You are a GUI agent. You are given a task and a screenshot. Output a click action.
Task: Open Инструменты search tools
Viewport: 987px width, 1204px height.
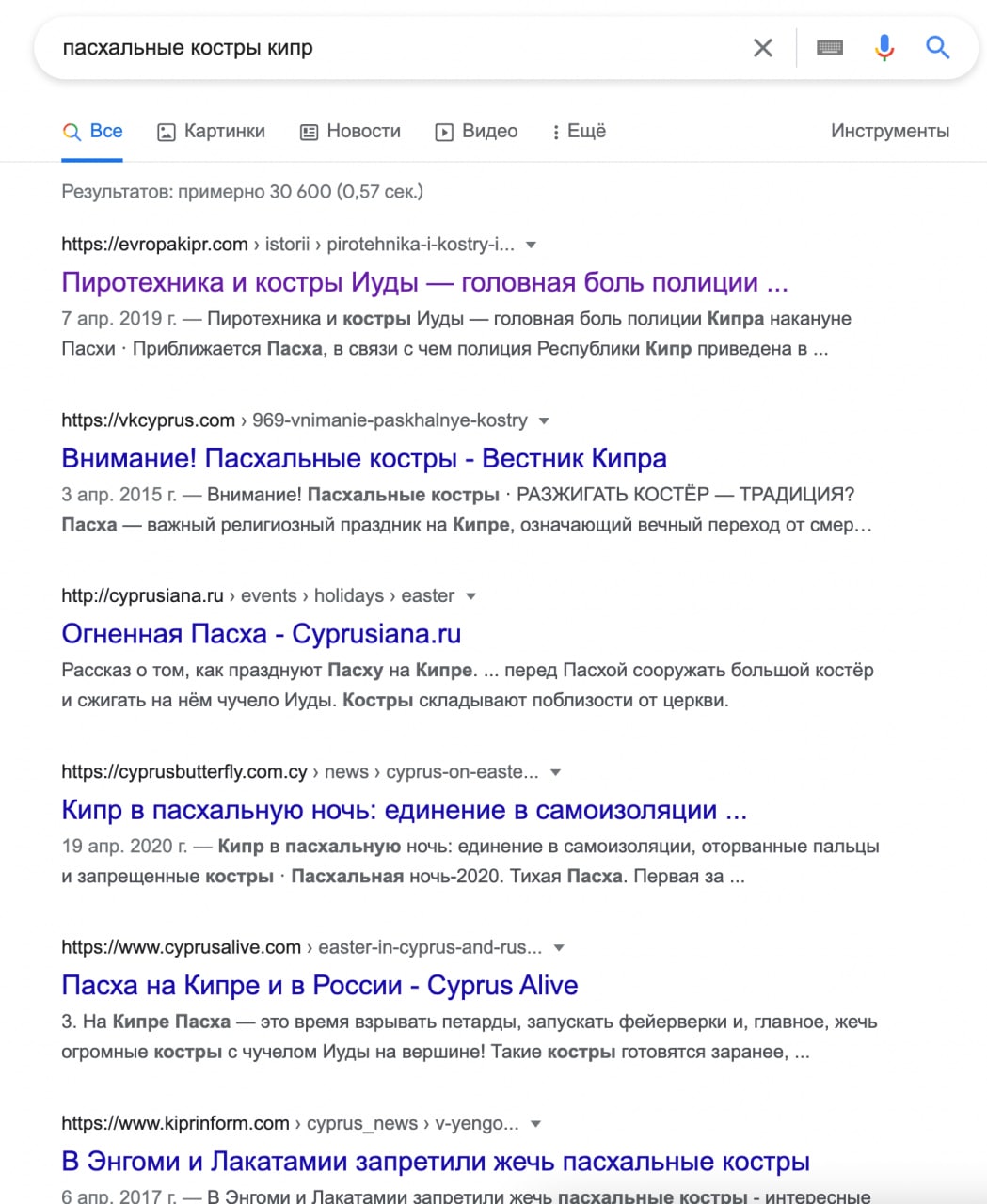pyautogui.click(x=889, y=132)
